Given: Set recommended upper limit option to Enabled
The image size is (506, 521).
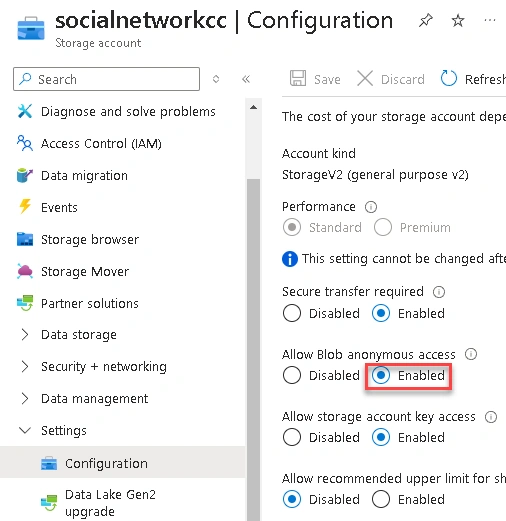Looking at the screenshot, I should point(381,499).
